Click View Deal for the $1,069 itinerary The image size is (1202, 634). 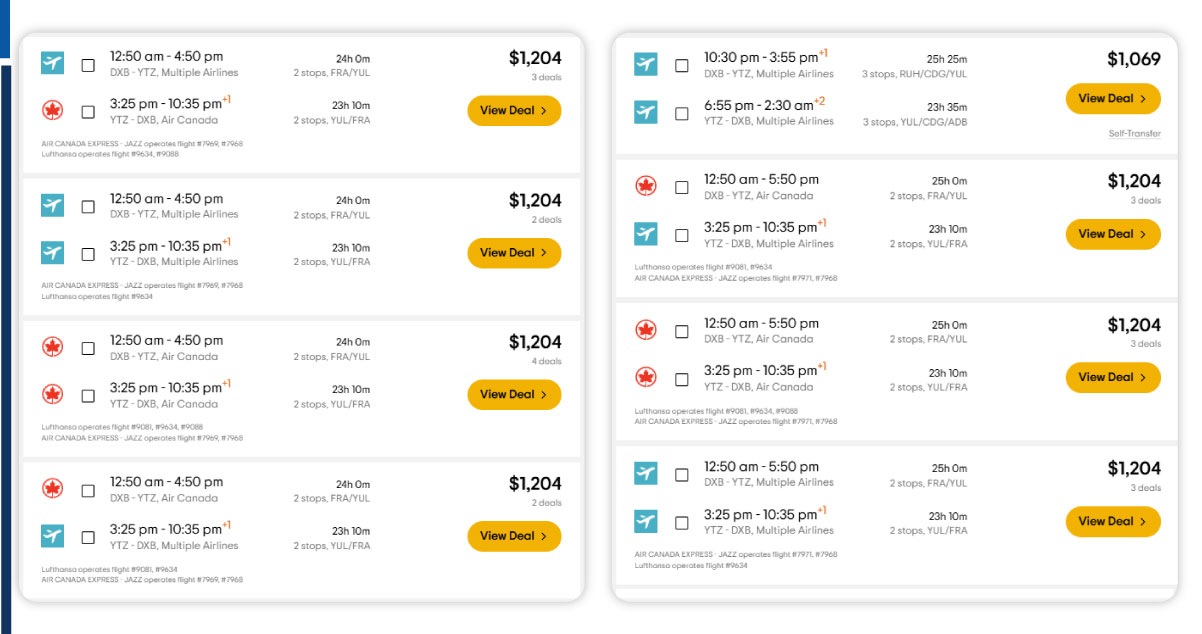point(1112,99)
